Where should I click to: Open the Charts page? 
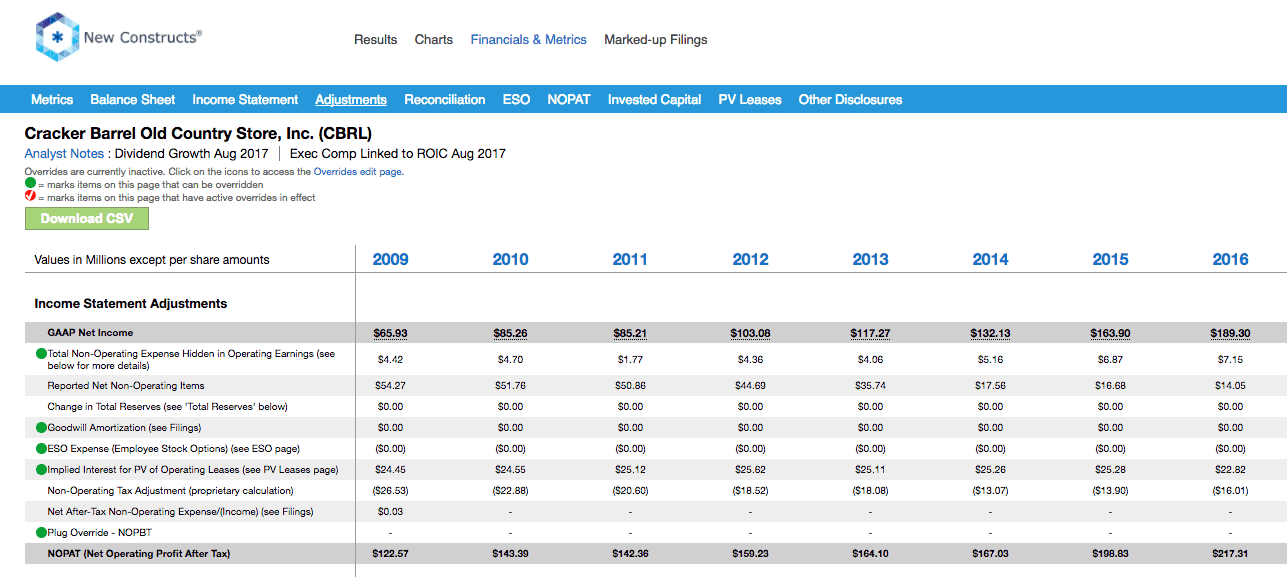pos(434,40)
